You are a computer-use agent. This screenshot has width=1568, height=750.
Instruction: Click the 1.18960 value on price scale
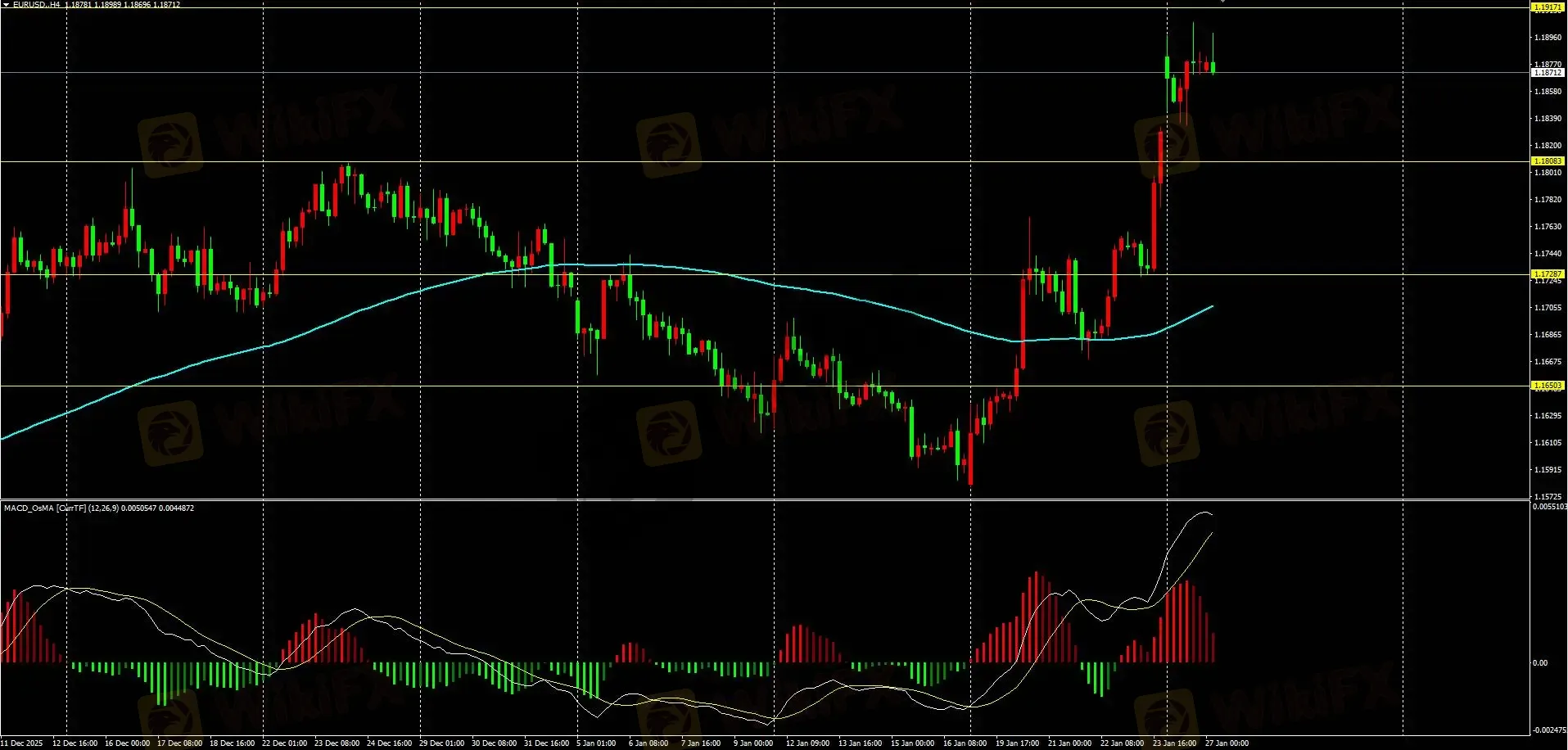click(x=1548, y=38)
